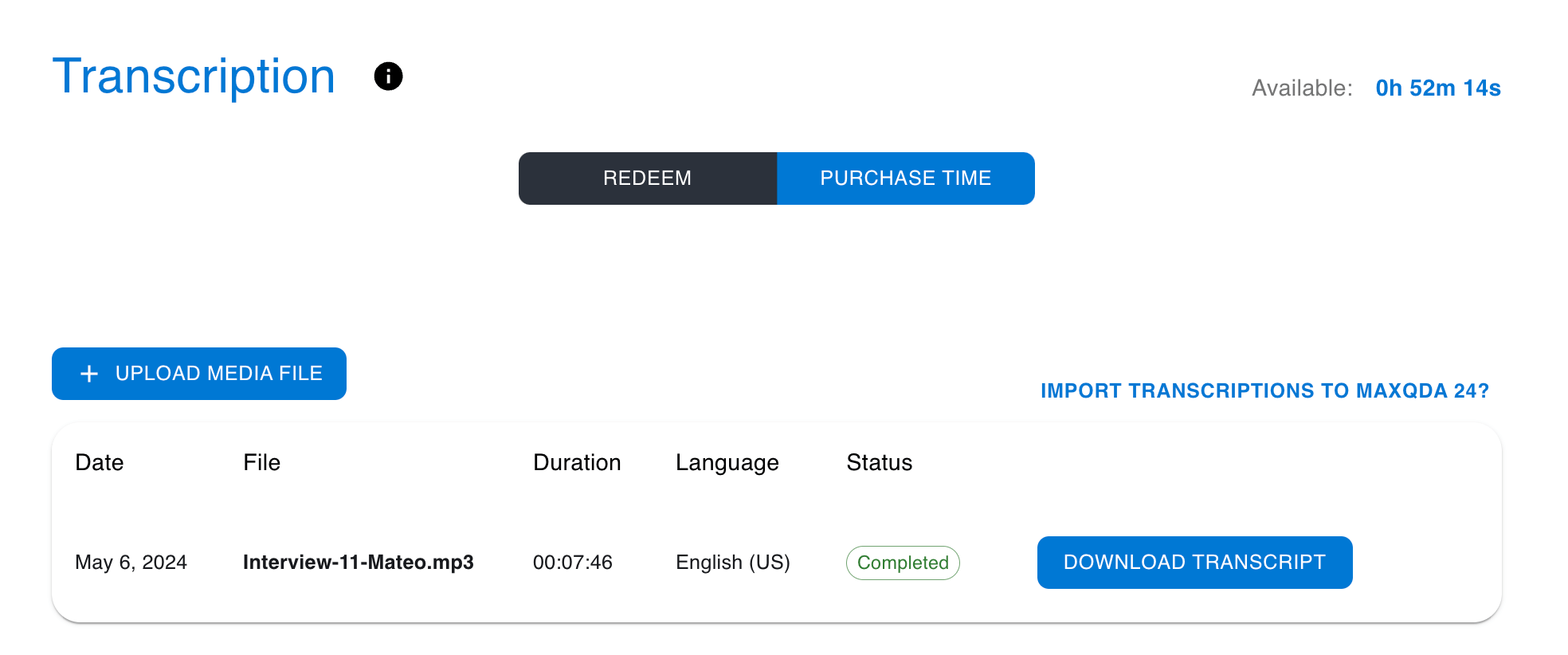Click the Language column header
The height and width of the screenshot is (655, 1568).
click(x=727, y=463)
